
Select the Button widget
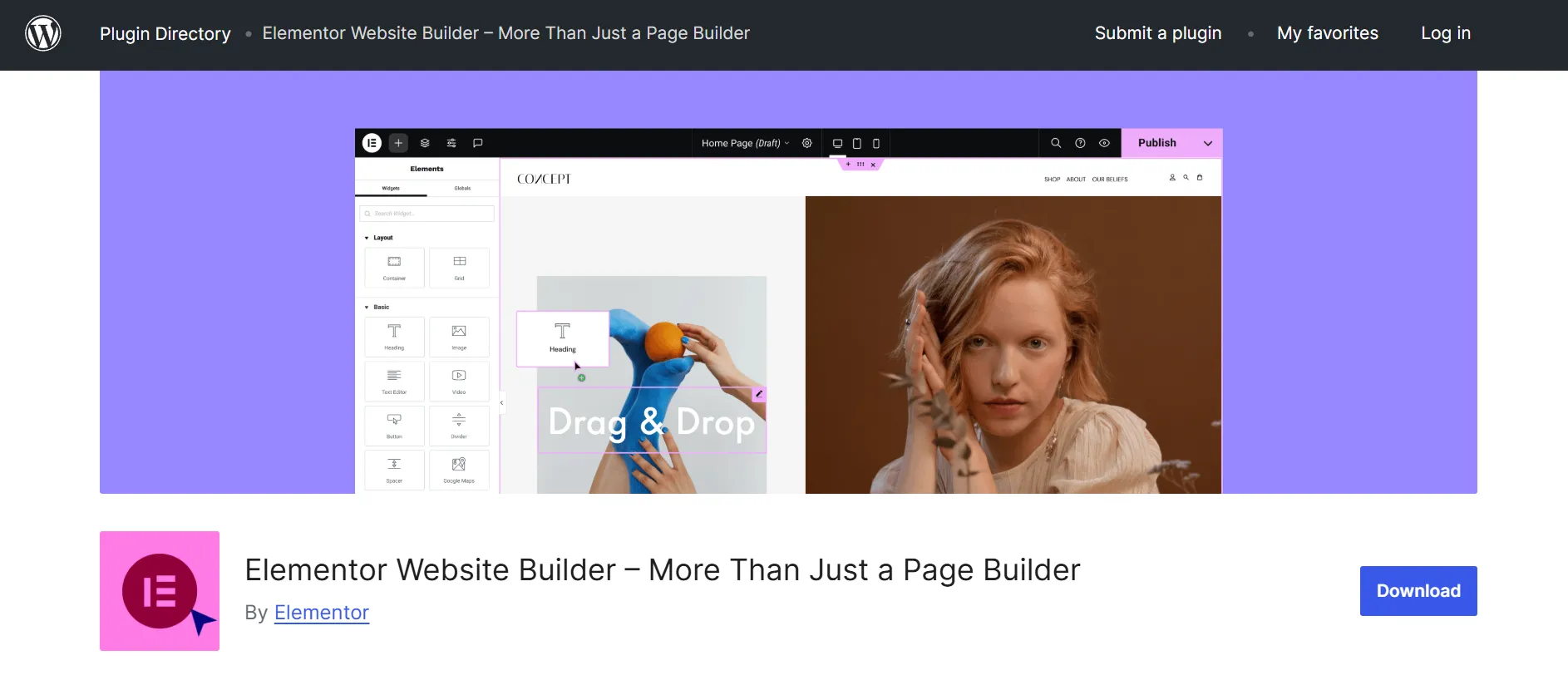pos(394,426)
